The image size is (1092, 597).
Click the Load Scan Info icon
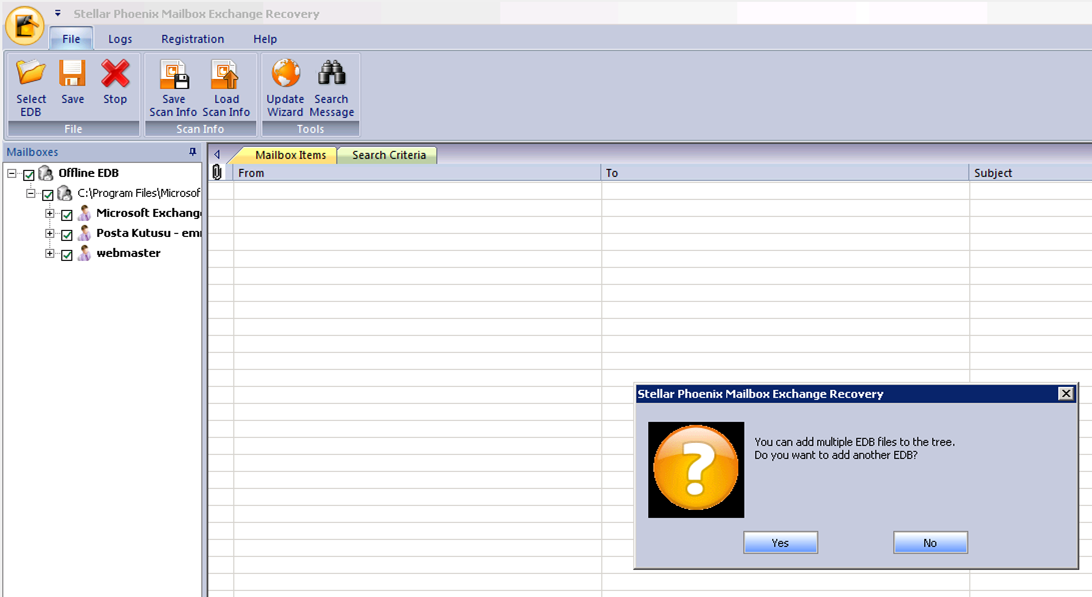click(x=226, y=74)
